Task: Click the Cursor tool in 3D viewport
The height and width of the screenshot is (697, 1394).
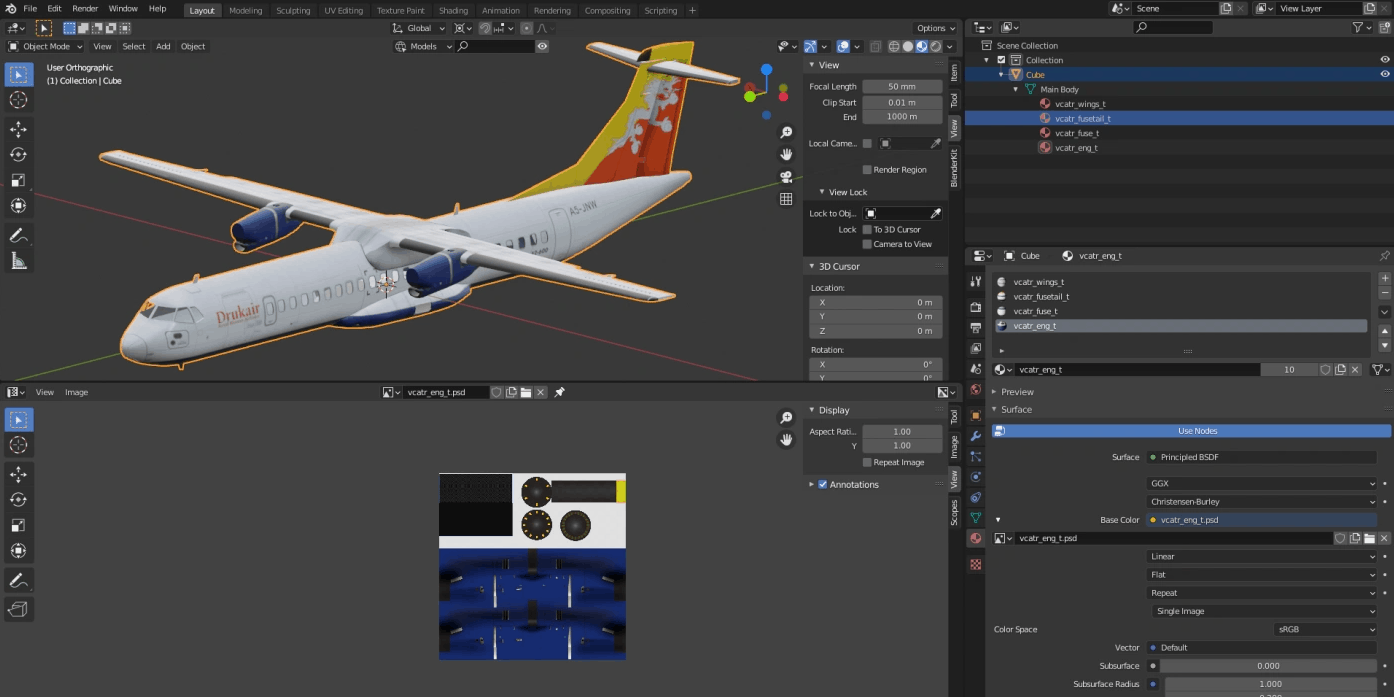Action: tap(18, 100)
